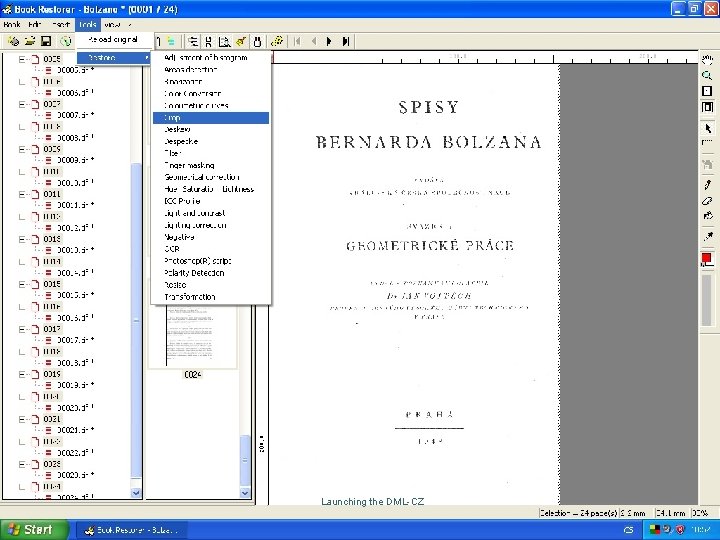
Task: Click the vertical slider under color swatch
Action: [707, 299]
